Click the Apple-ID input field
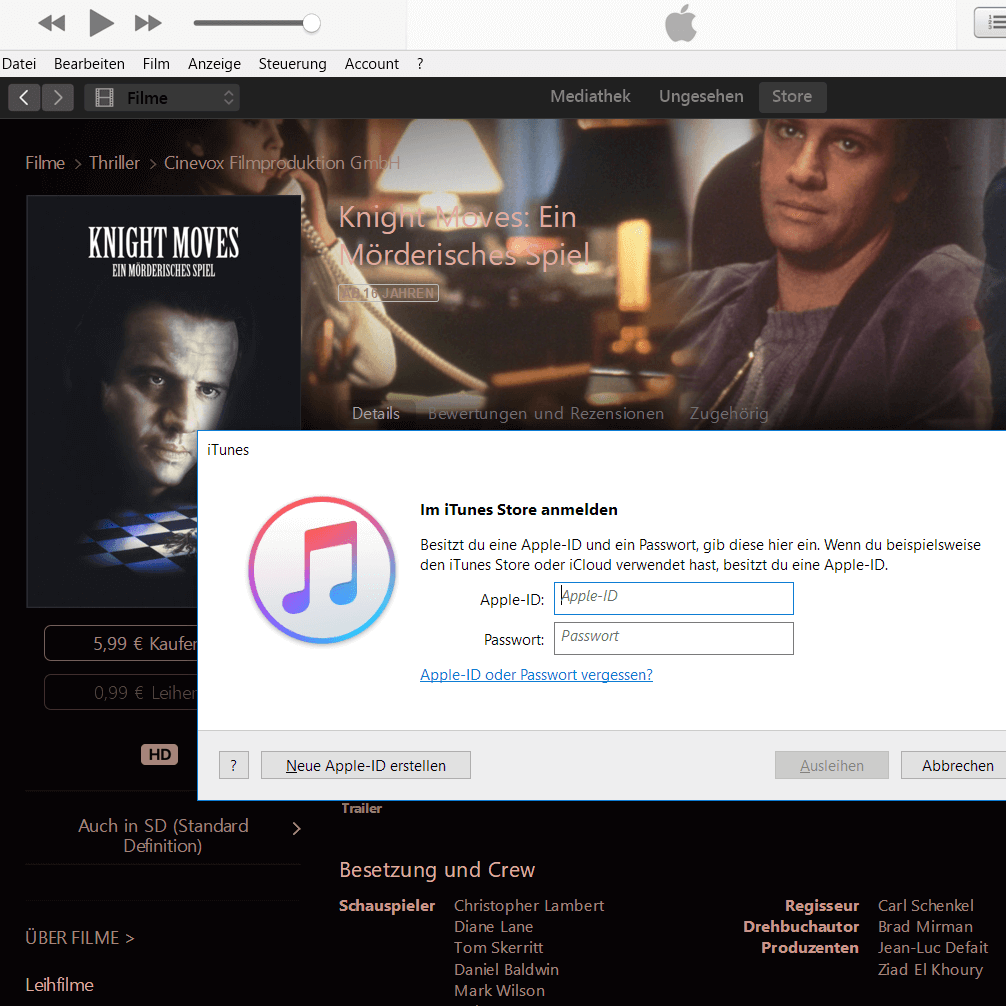Image resolution: width=1006 pixels, height=1006 pixels. pos(674,598)
